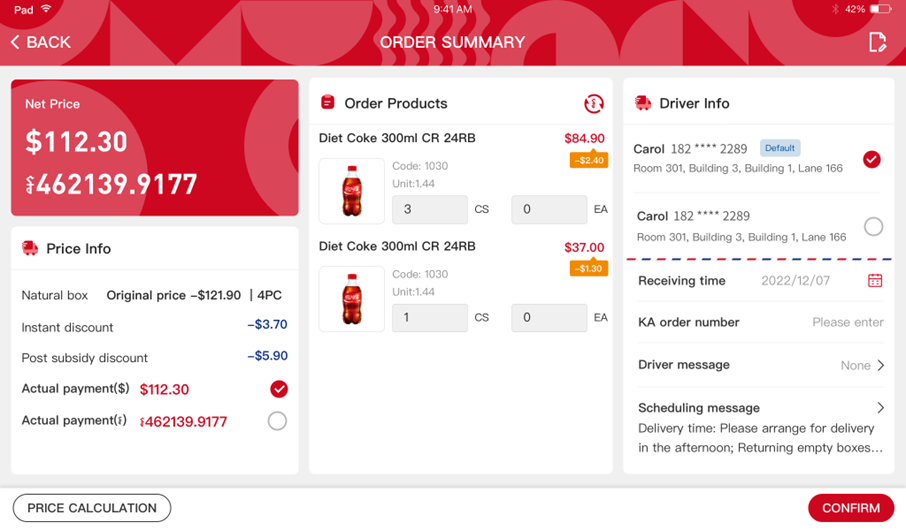Click the Price Info truck icon
The image size is (906, 530).
pyautogui.click(x=29, y=248)
